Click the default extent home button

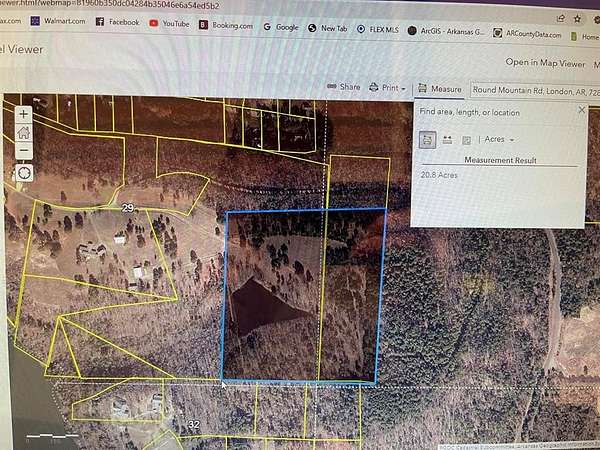click(24, 133)
